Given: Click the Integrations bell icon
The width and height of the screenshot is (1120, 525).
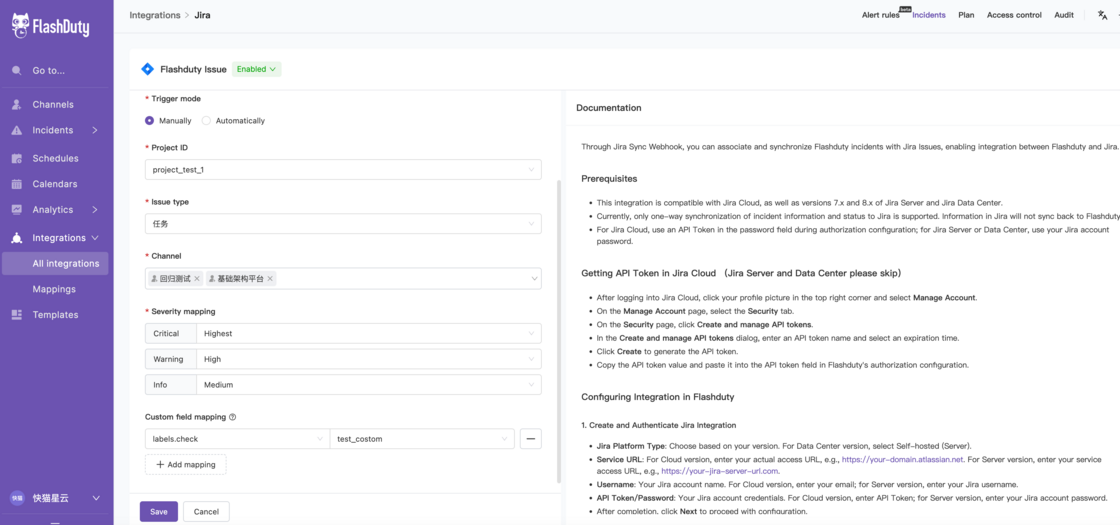Looking at the screenshot, I should tap(16, 238).
